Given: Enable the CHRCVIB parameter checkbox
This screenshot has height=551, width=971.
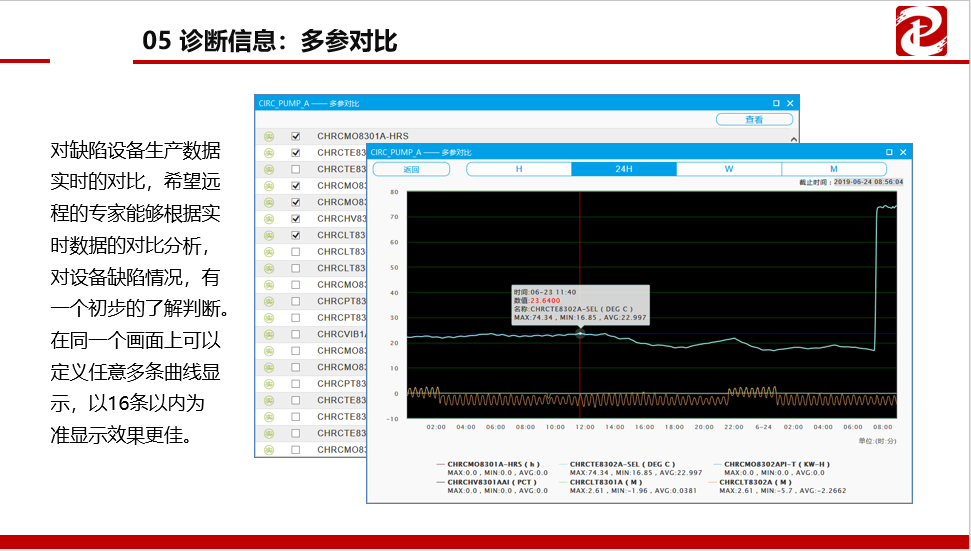Looking at the screenshot, I should [295, 334].
